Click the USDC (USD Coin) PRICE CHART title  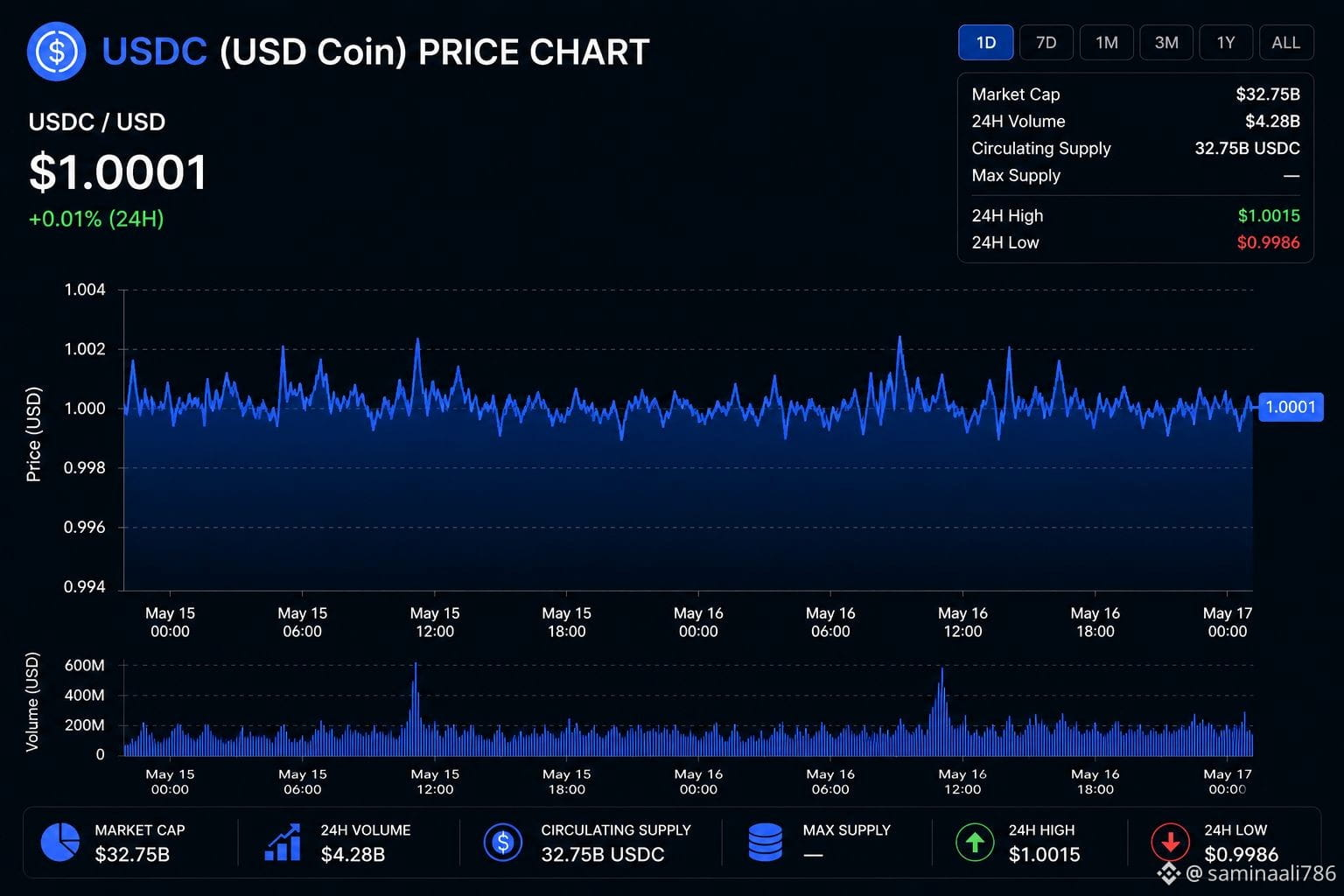376,52
